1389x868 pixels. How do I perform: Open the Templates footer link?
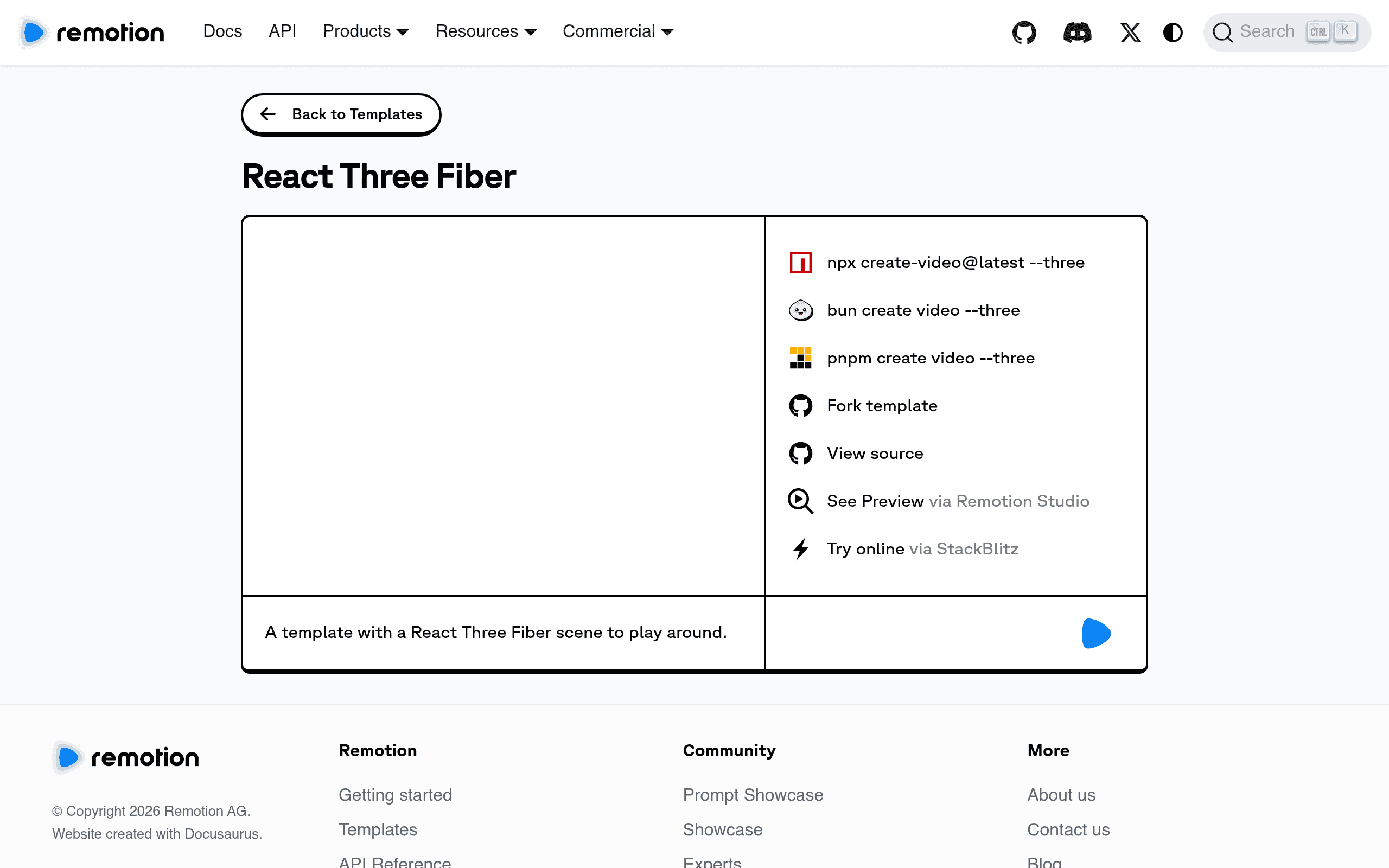(378, 829)
